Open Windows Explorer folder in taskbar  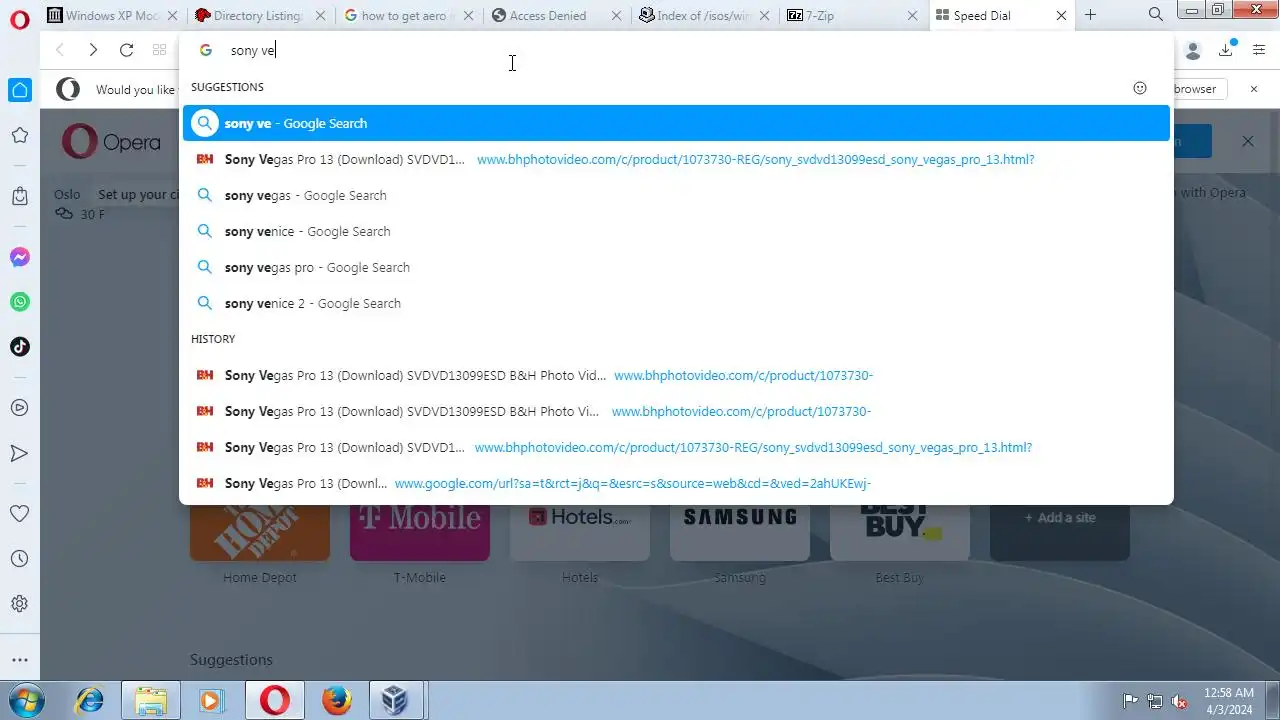150,700
